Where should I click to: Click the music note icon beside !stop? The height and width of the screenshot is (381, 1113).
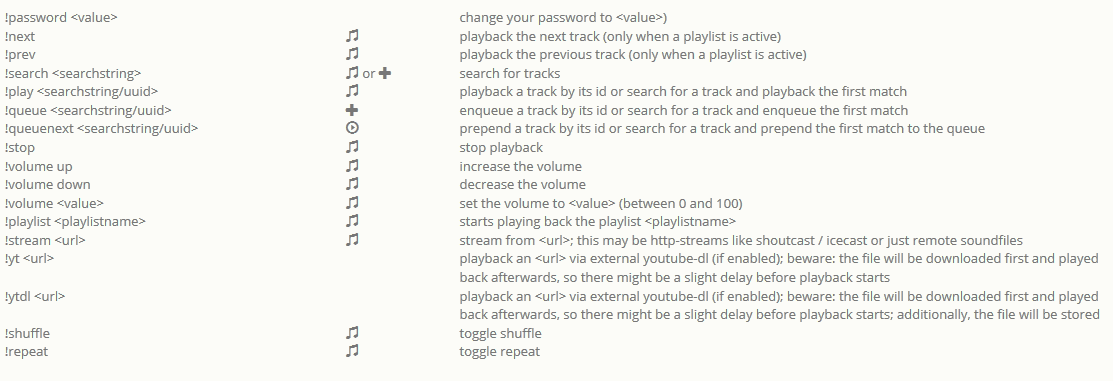(352, 147)
